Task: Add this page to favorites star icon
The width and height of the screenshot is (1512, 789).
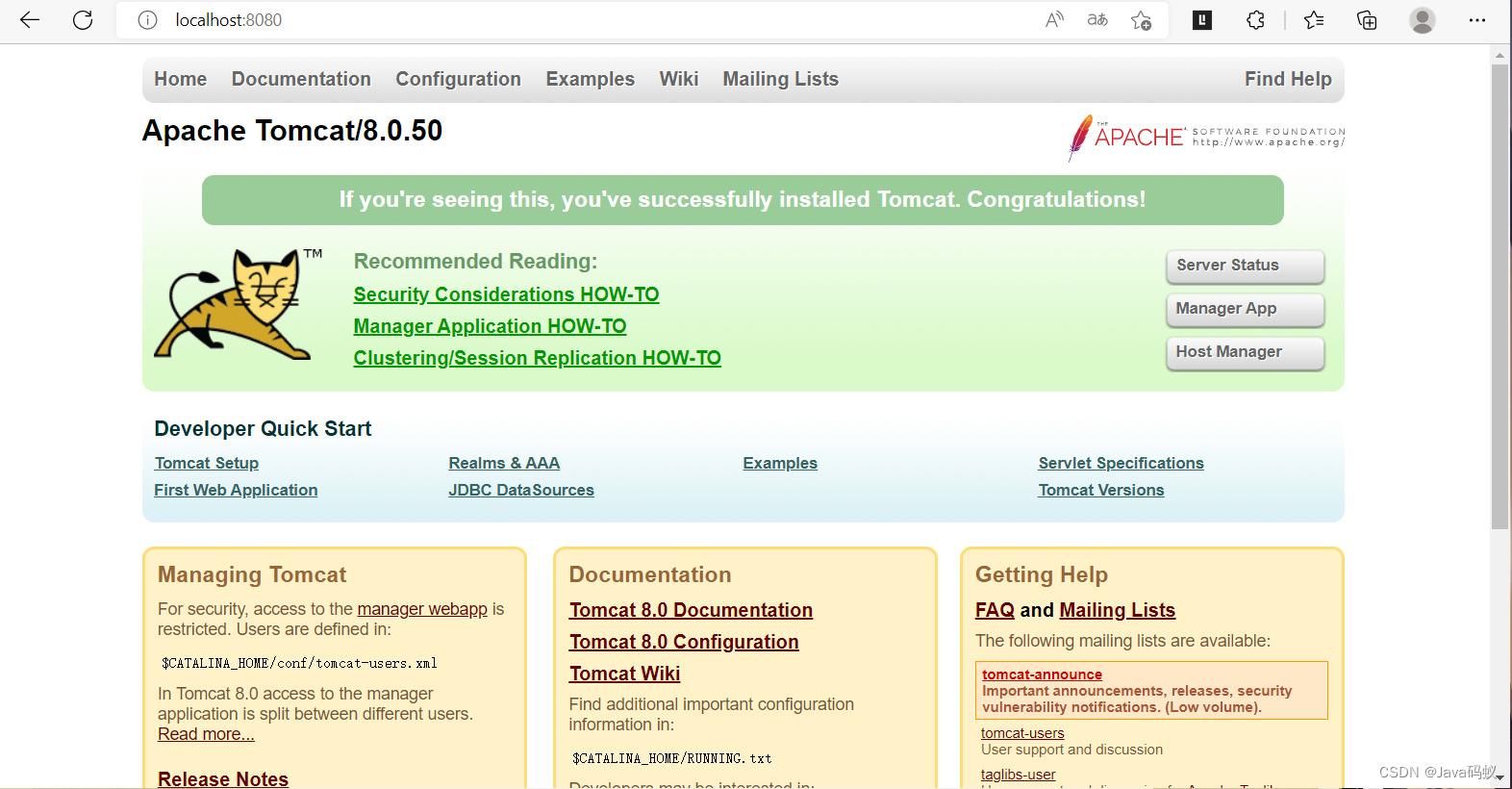Action: tap(1142, 20)
